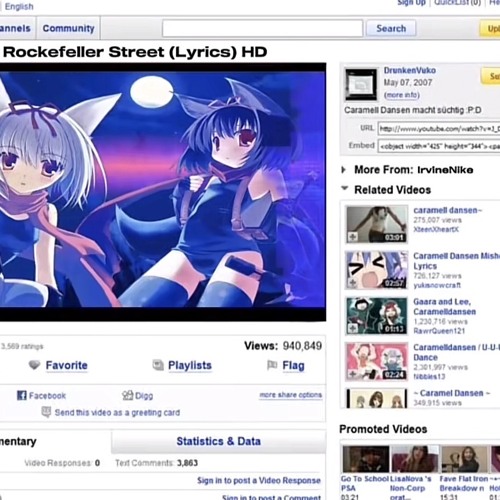Viewport: 500px width, 500px height.
Task: Click the Favorite heart icon
Action: 34,365
